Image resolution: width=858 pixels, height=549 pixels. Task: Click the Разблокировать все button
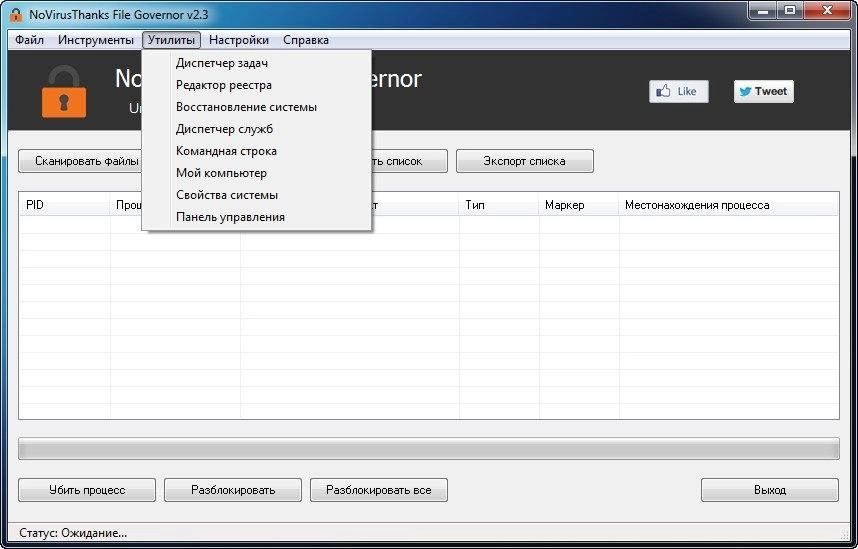tap(379, 490)
